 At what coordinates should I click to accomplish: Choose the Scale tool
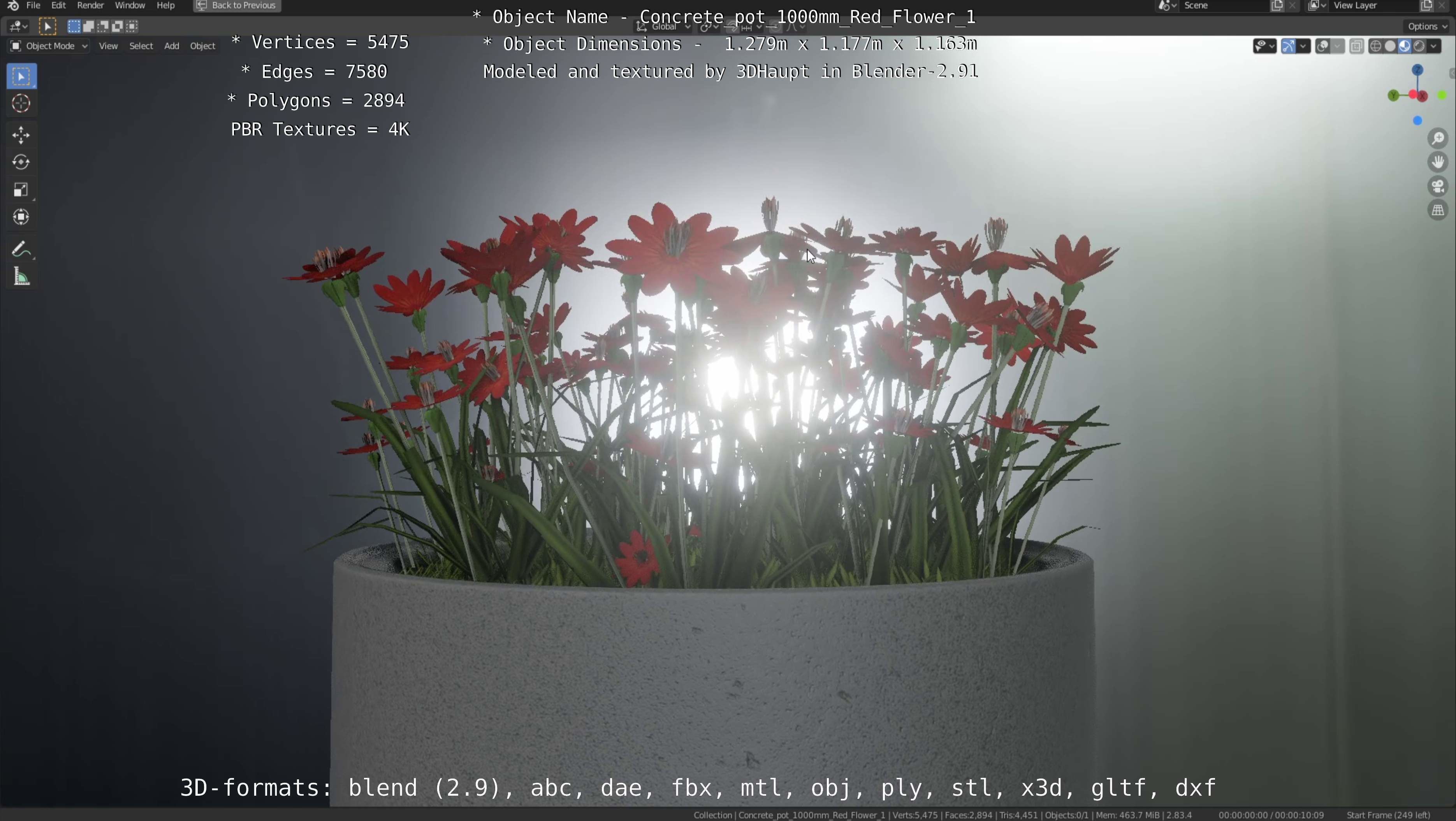coord(21,190)
